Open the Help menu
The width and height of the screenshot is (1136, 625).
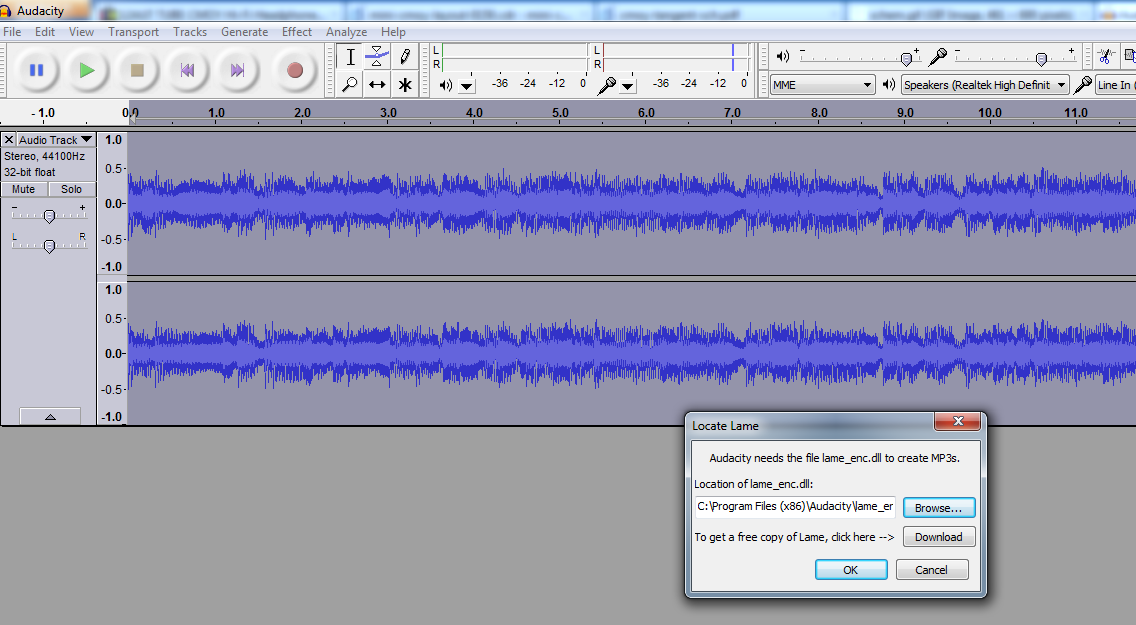(x=393, y=32)
